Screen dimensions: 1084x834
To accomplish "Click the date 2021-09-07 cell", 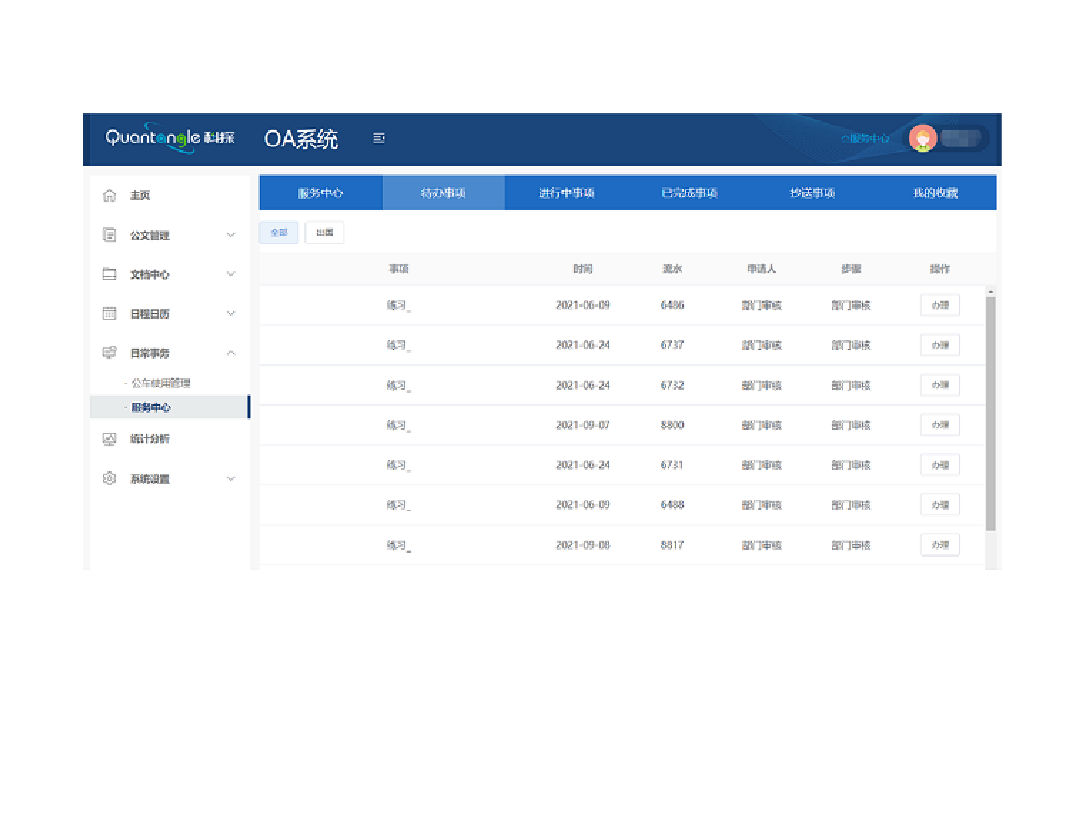I will 583,425.
